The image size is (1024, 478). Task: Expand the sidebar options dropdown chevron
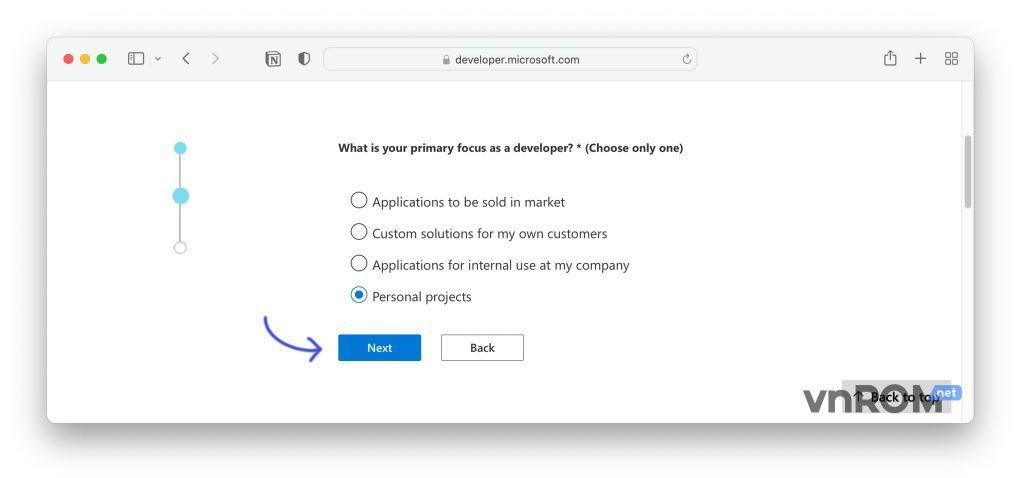(x=157, y=59)
